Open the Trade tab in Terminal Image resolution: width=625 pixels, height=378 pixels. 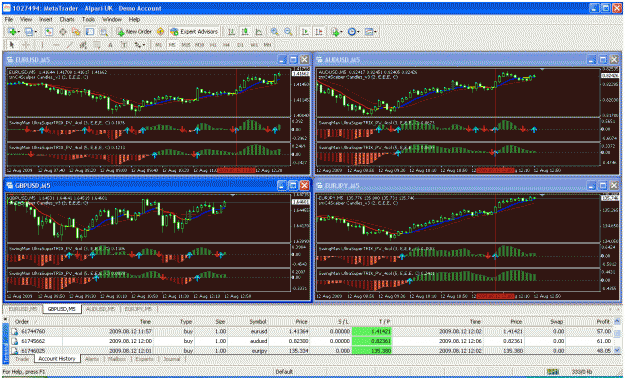pos(22,359)
